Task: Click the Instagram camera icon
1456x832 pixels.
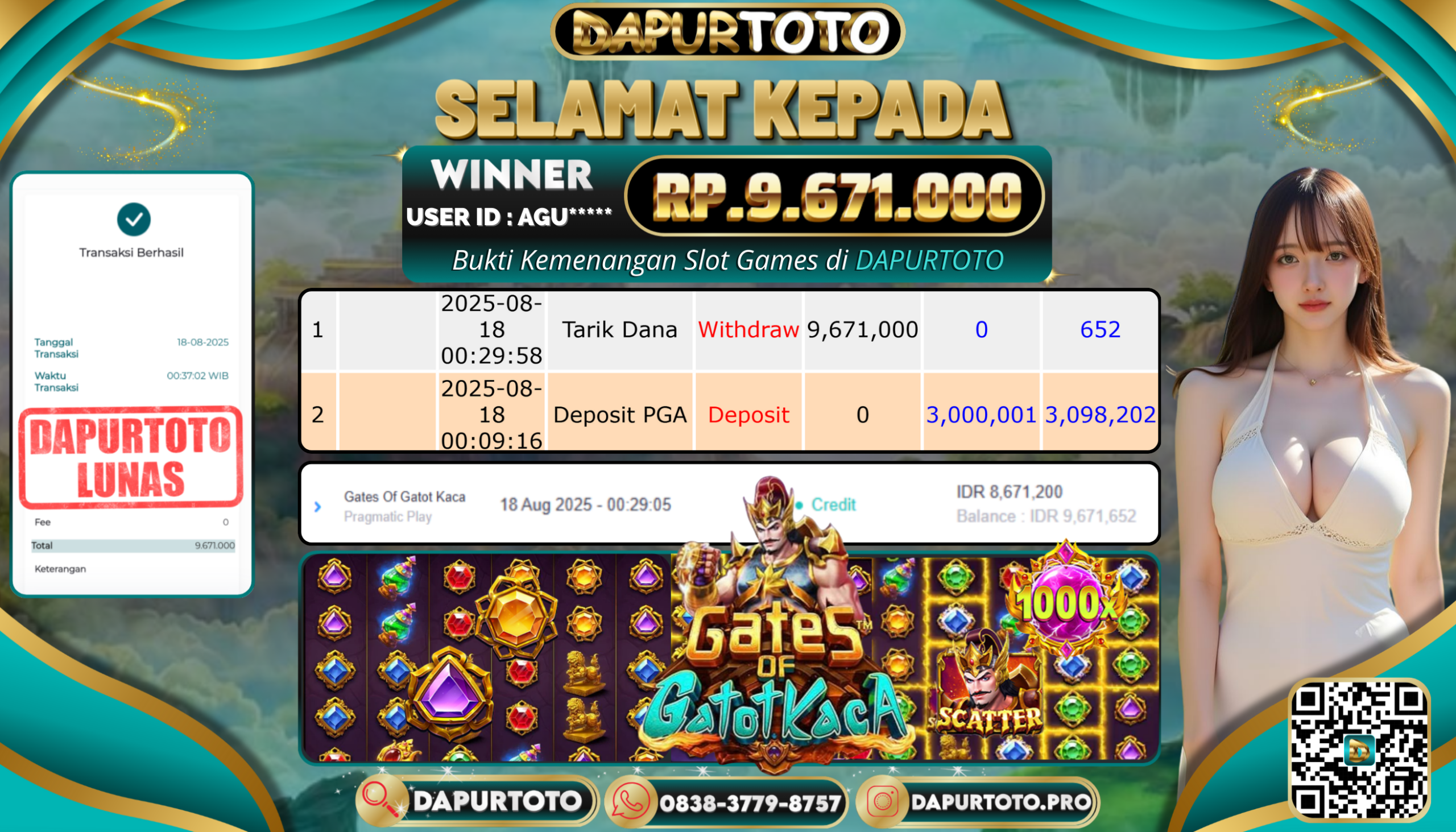Action: pos(882,802)
